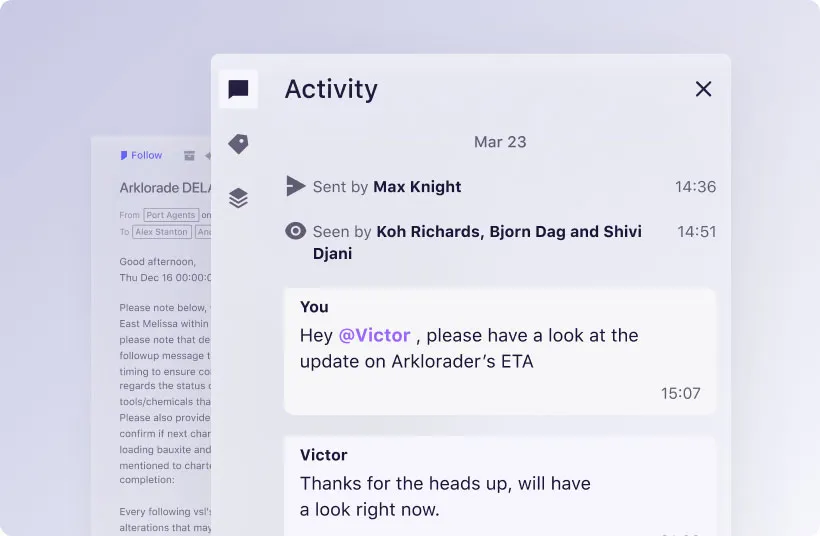Select the Port Agents sender tag
Viewport: 820px width, 536px height.
coord(171,215)
